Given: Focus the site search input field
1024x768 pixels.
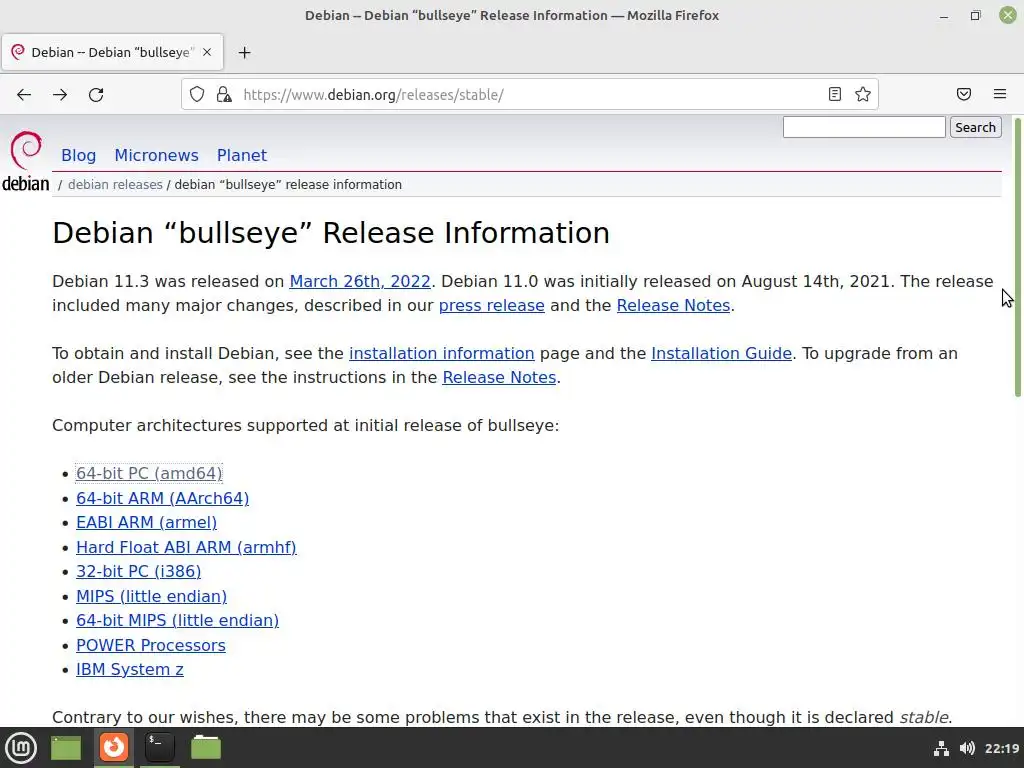Looking at the screenshot, I should coord(863,127).
